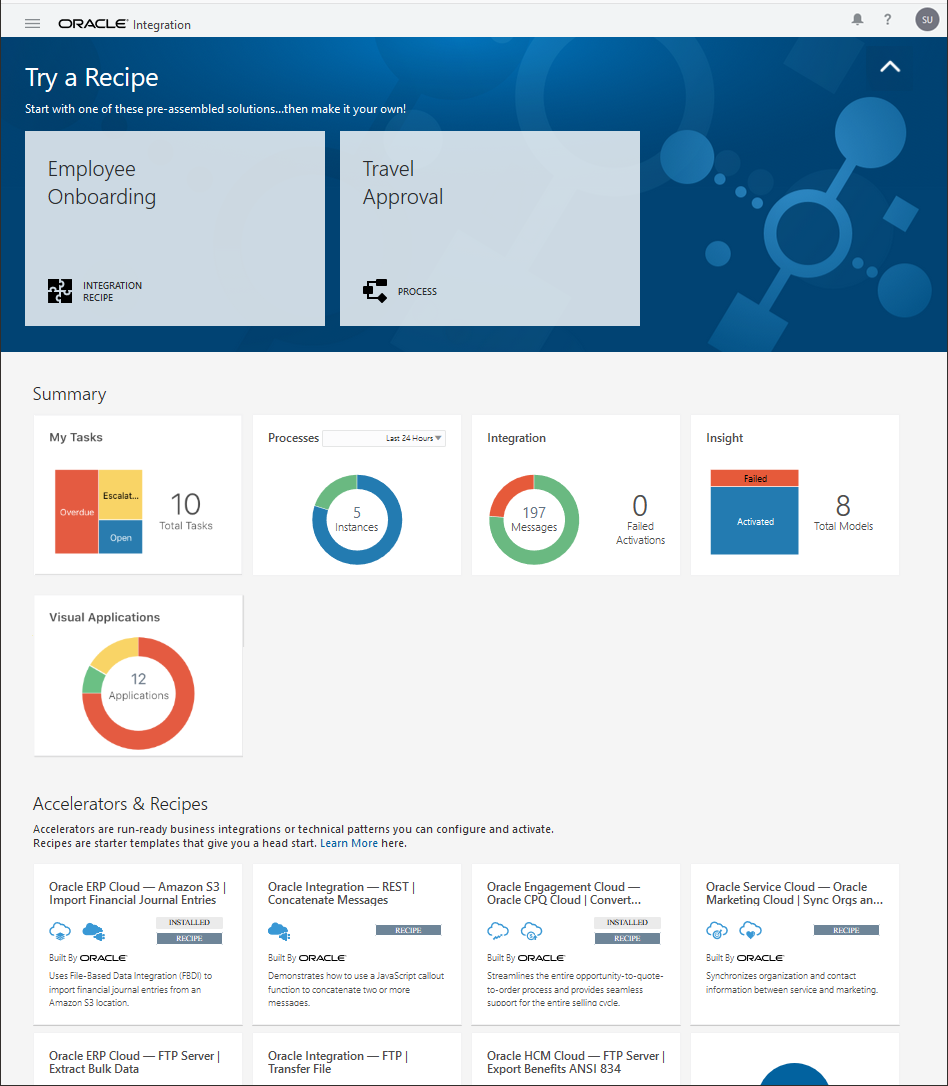Click RECIPE badge on Service Cloud card
Screen dimensions: 948x1086
pyautogui.click(x=846, y=930)
